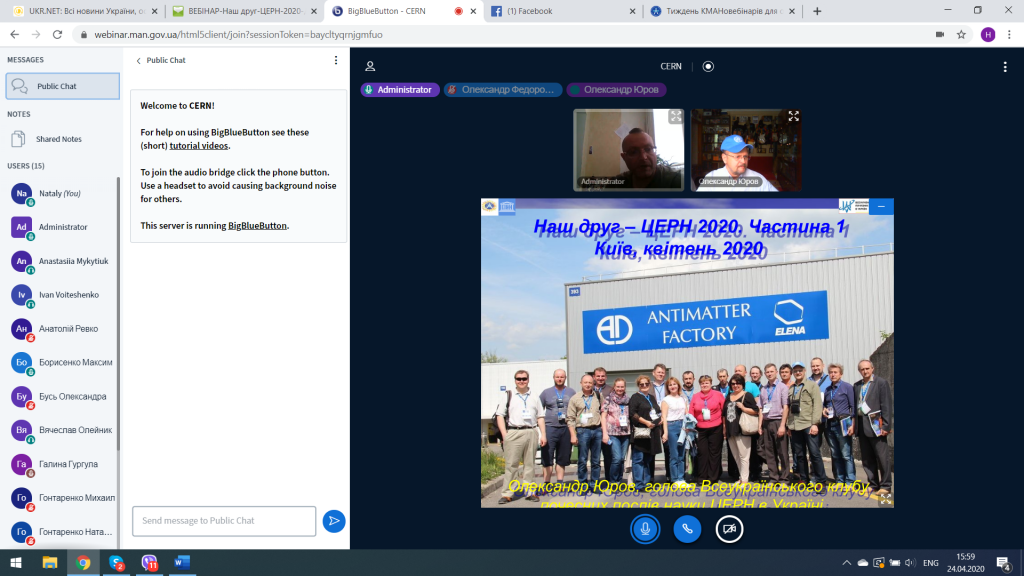Mute your microphone button

(x=645, y=529)
